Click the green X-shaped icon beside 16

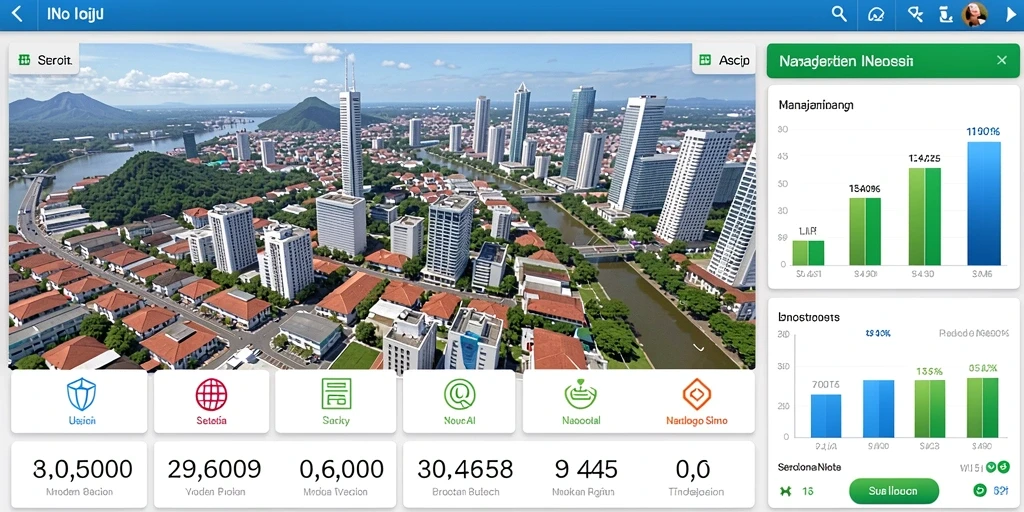point(785,491)
